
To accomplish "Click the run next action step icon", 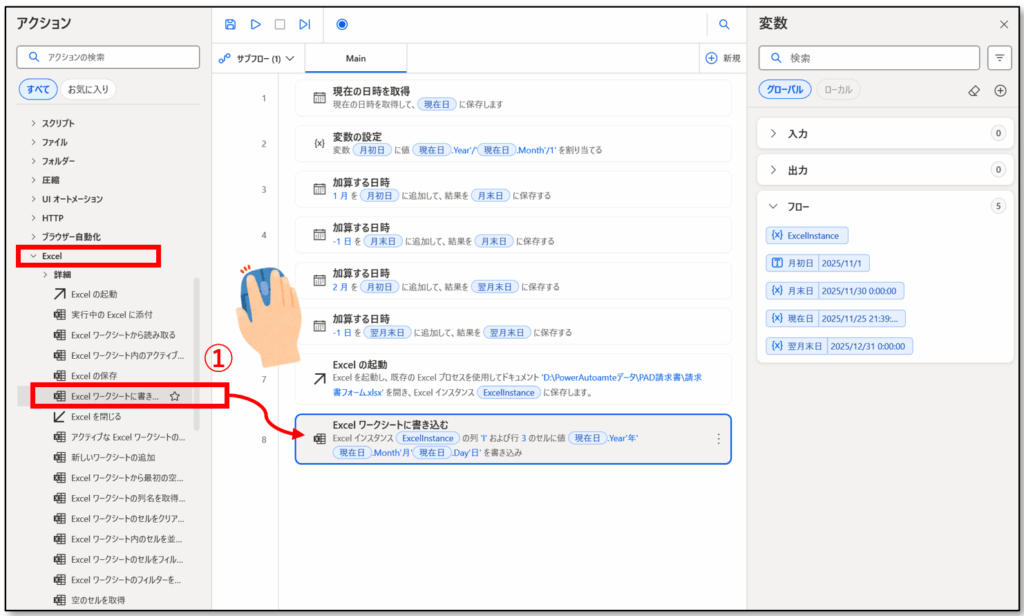I will [305, 24].
